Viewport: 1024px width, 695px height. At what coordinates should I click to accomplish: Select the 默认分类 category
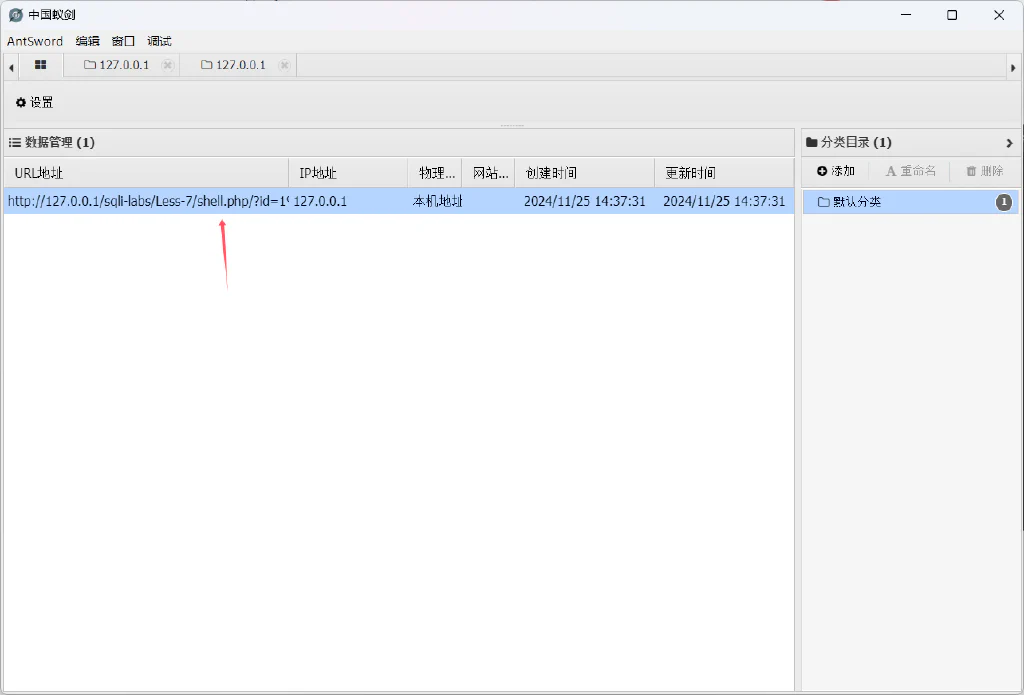[x=910, y=202]
